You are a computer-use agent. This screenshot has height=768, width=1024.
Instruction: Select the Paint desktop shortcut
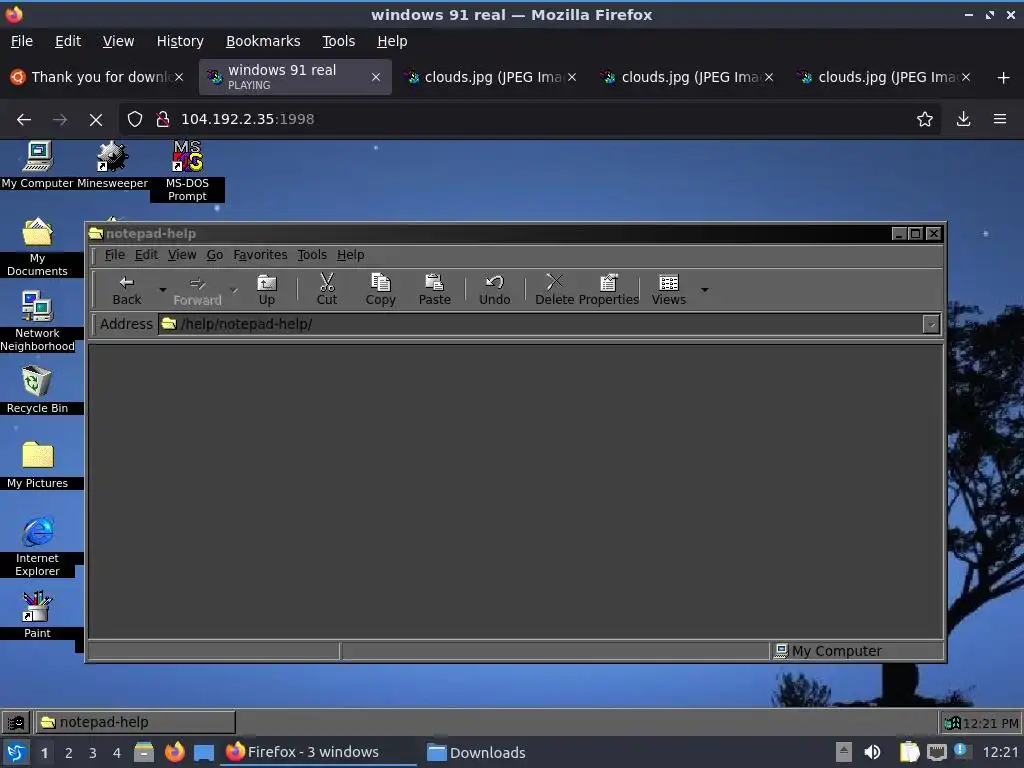37,615
